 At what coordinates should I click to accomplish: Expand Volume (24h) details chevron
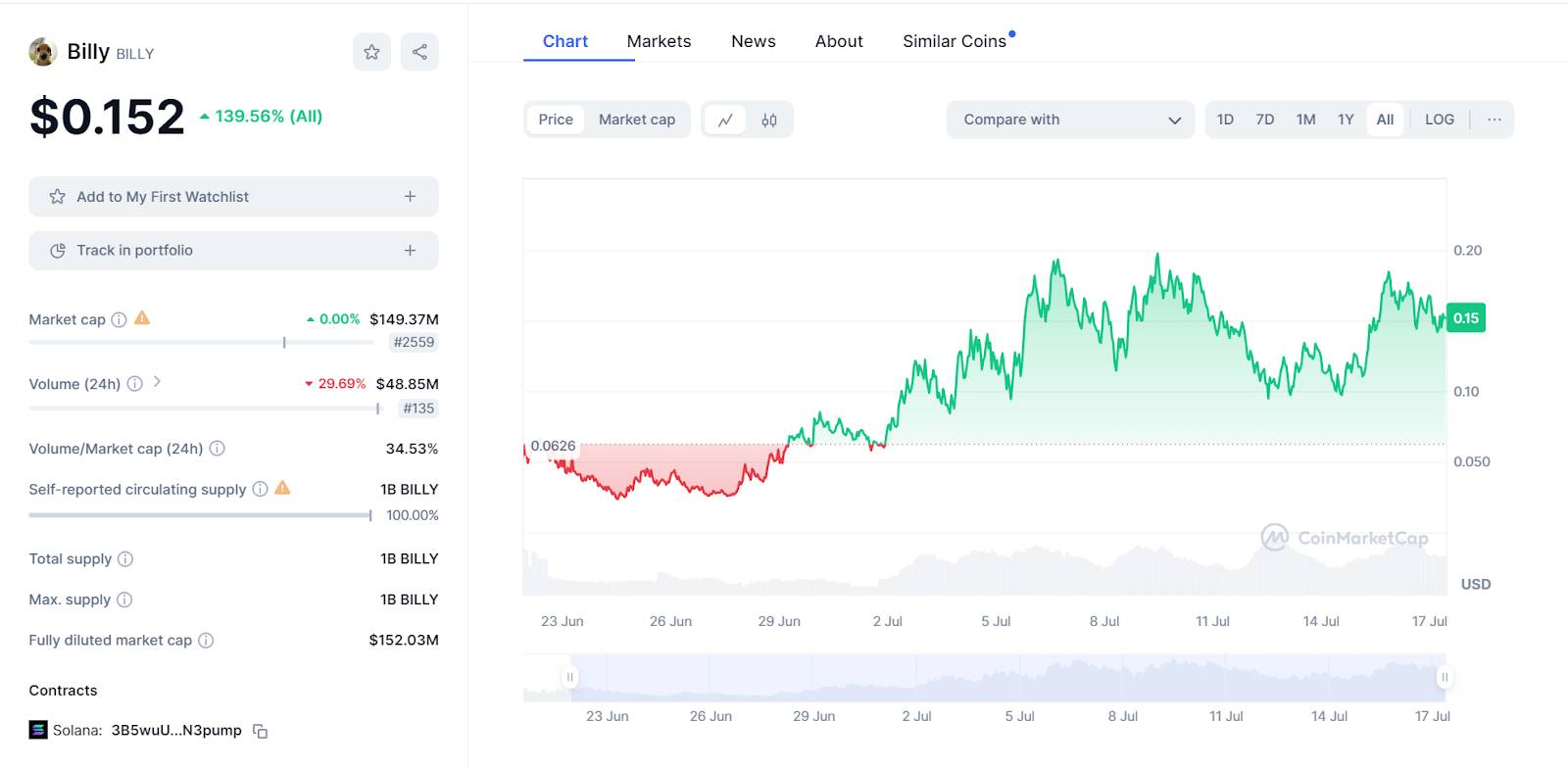pos(157,382)
